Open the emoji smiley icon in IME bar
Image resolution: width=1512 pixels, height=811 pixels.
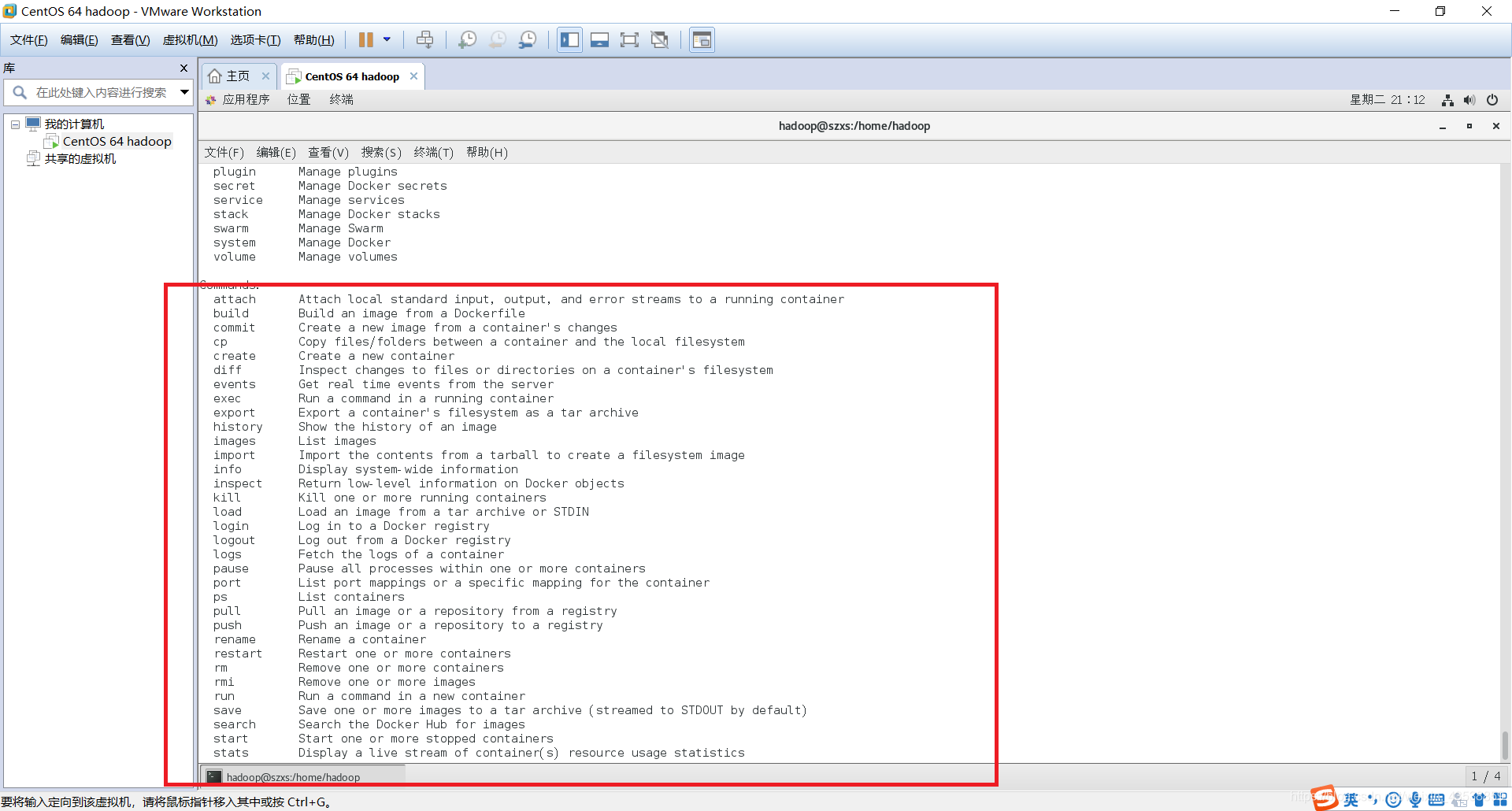coord(1393,800)
